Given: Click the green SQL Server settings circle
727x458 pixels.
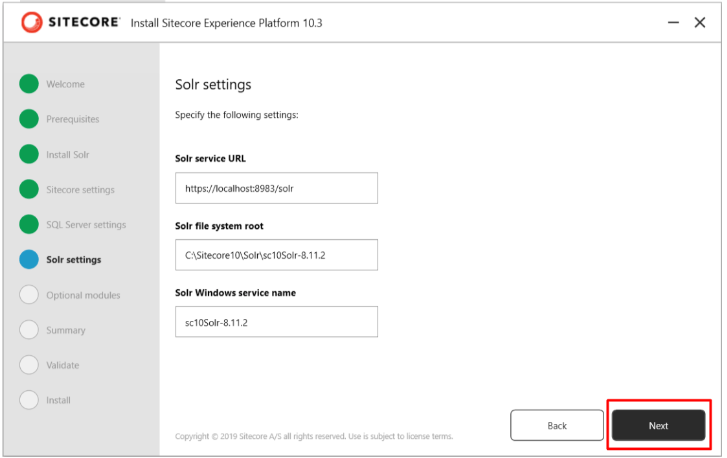Looking at the screenshot, I should pos(29,224).
